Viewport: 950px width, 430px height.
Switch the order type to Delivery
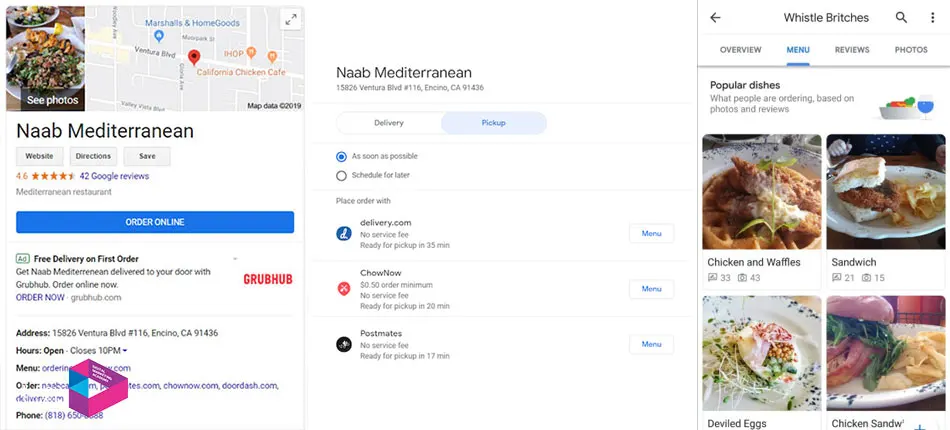[x=389, y=123]
